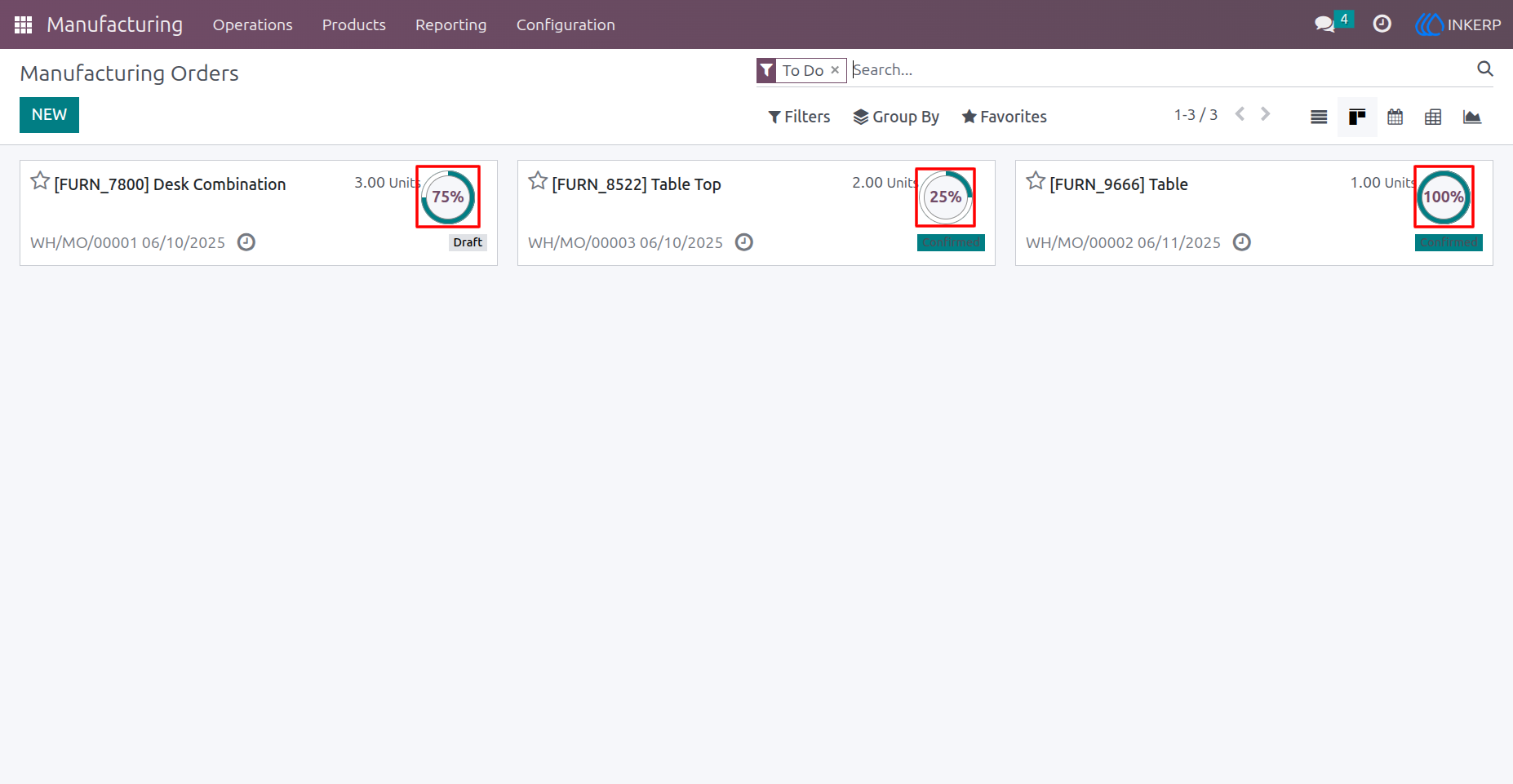Click the search magnifier icon
Viewport: 1513px width, 784px height.
1485,69
